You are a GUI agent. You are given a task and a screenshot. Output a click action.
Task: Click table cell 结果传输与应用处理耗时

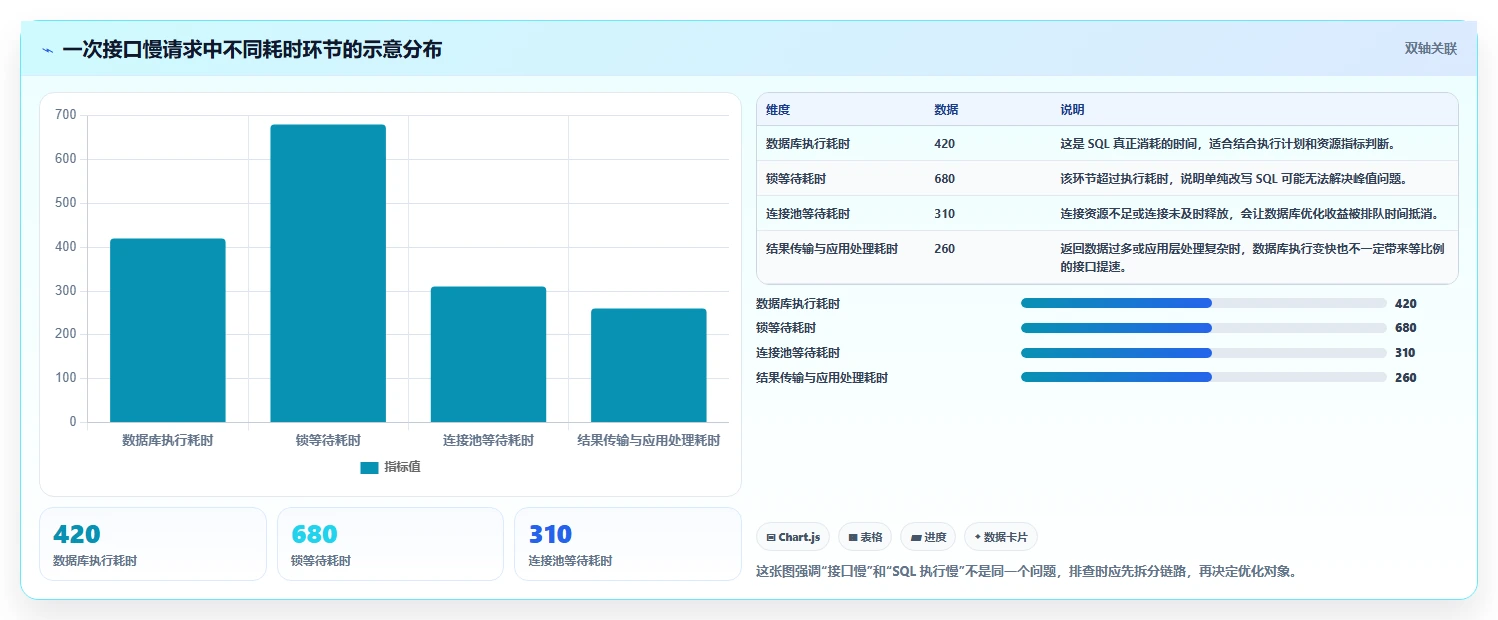coord(832,249)
